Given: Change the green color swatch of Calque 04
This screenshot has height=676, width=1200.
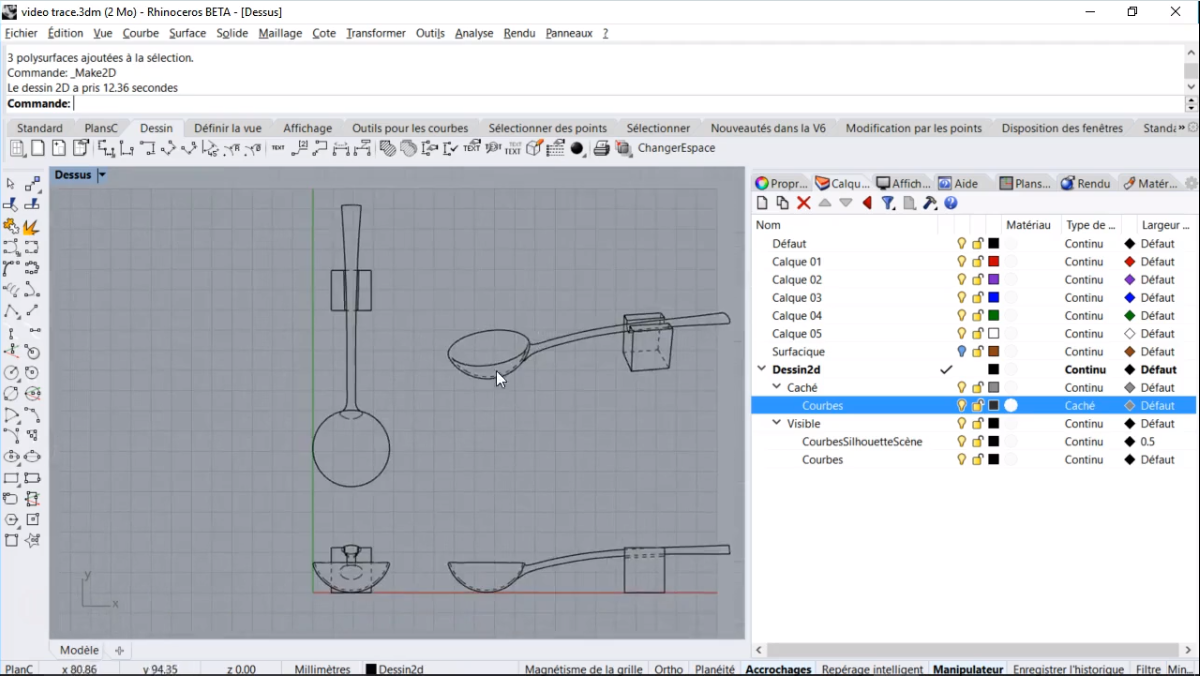Looking at the screenshot, I should click(x=994, y=316).
